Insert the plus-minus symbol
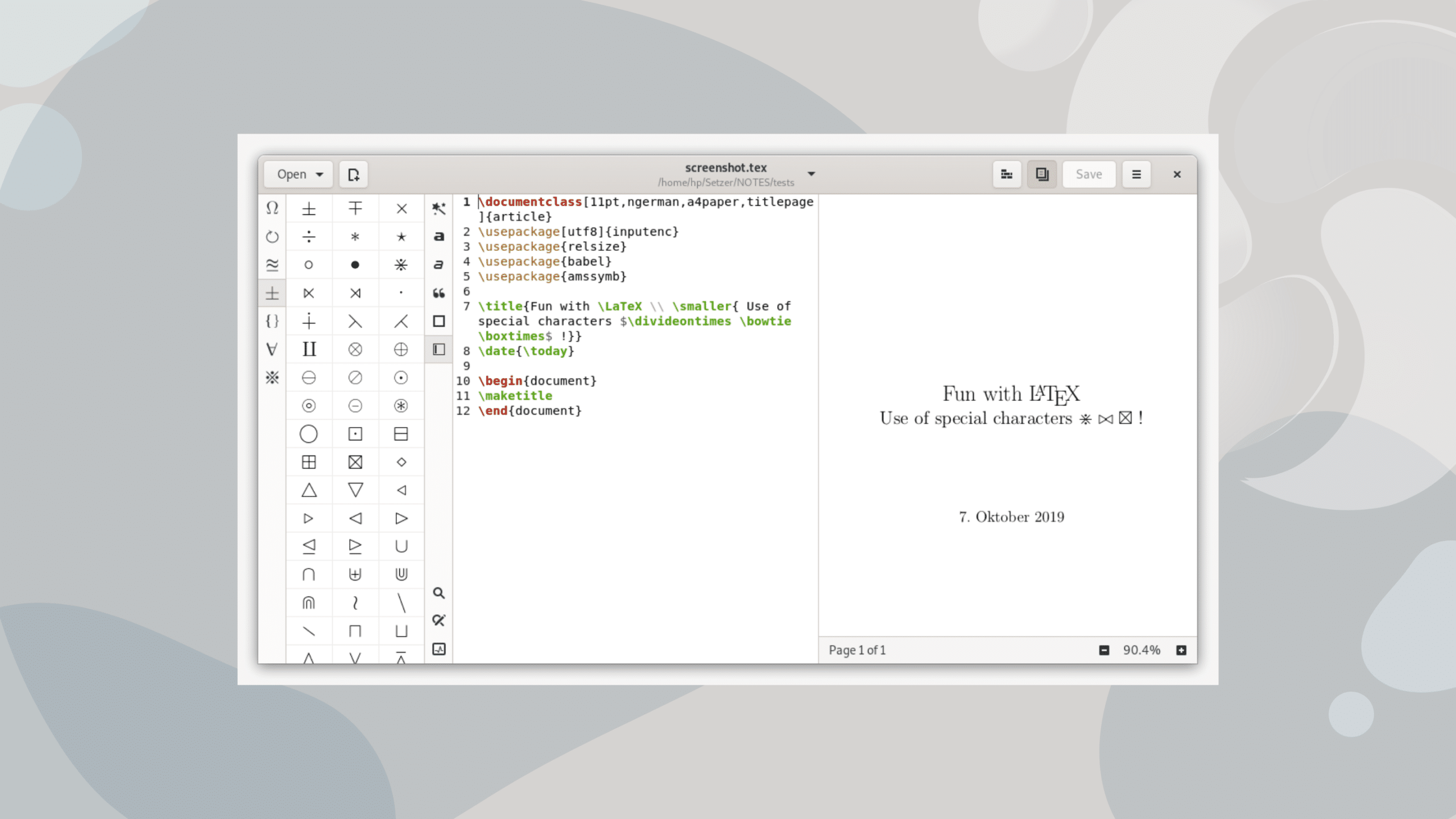The image size is (1456, 819). pyautogui.click(x=309, y=209)
